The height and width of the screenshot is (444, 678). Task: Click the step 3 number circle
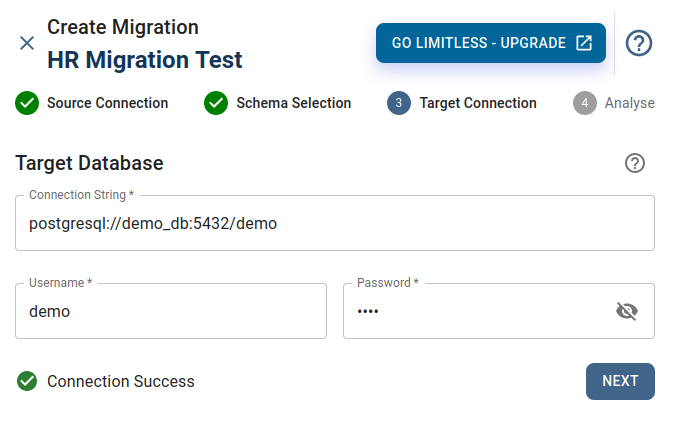399,103
